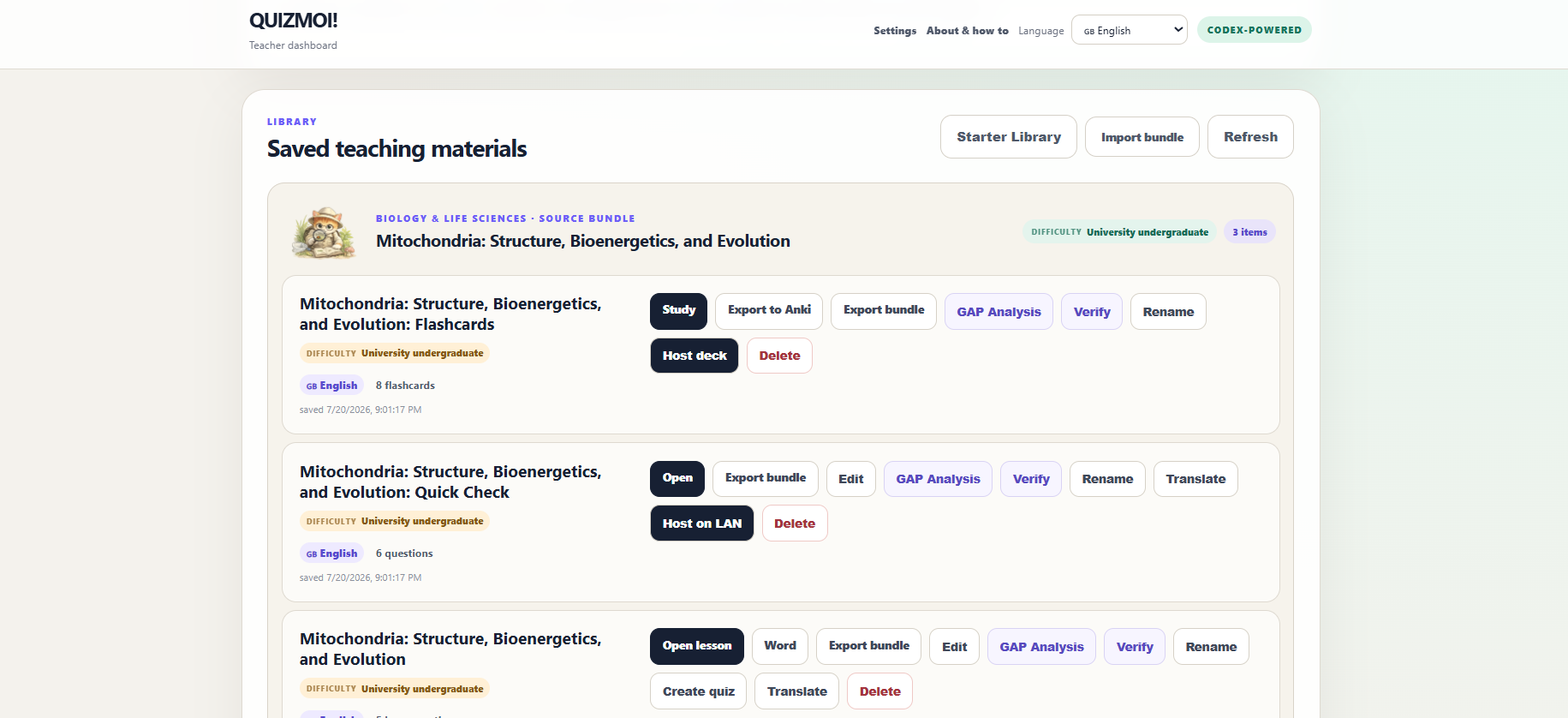Open About & how to page
This screenshot has height=718, width=1568.
[968, 31]
